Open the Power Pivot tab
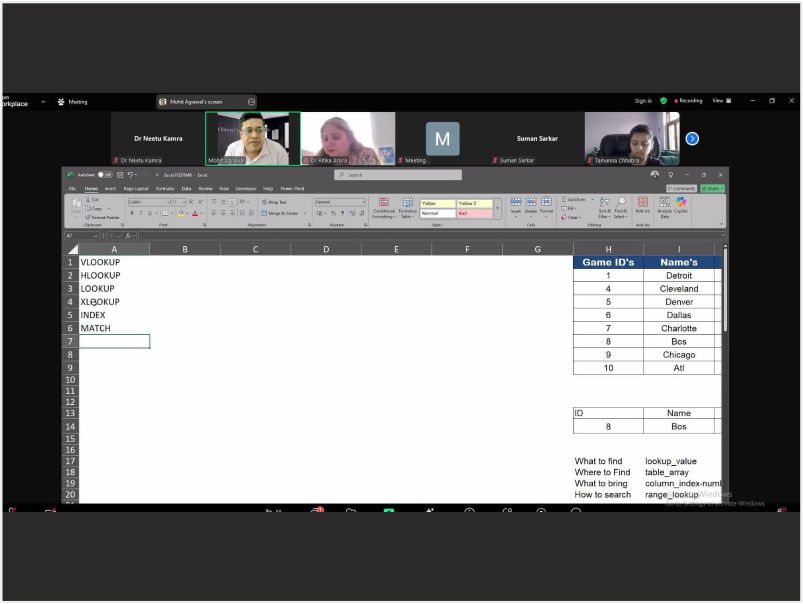Image resolution: width=803 pixels, height=604 pixels. 290,187
